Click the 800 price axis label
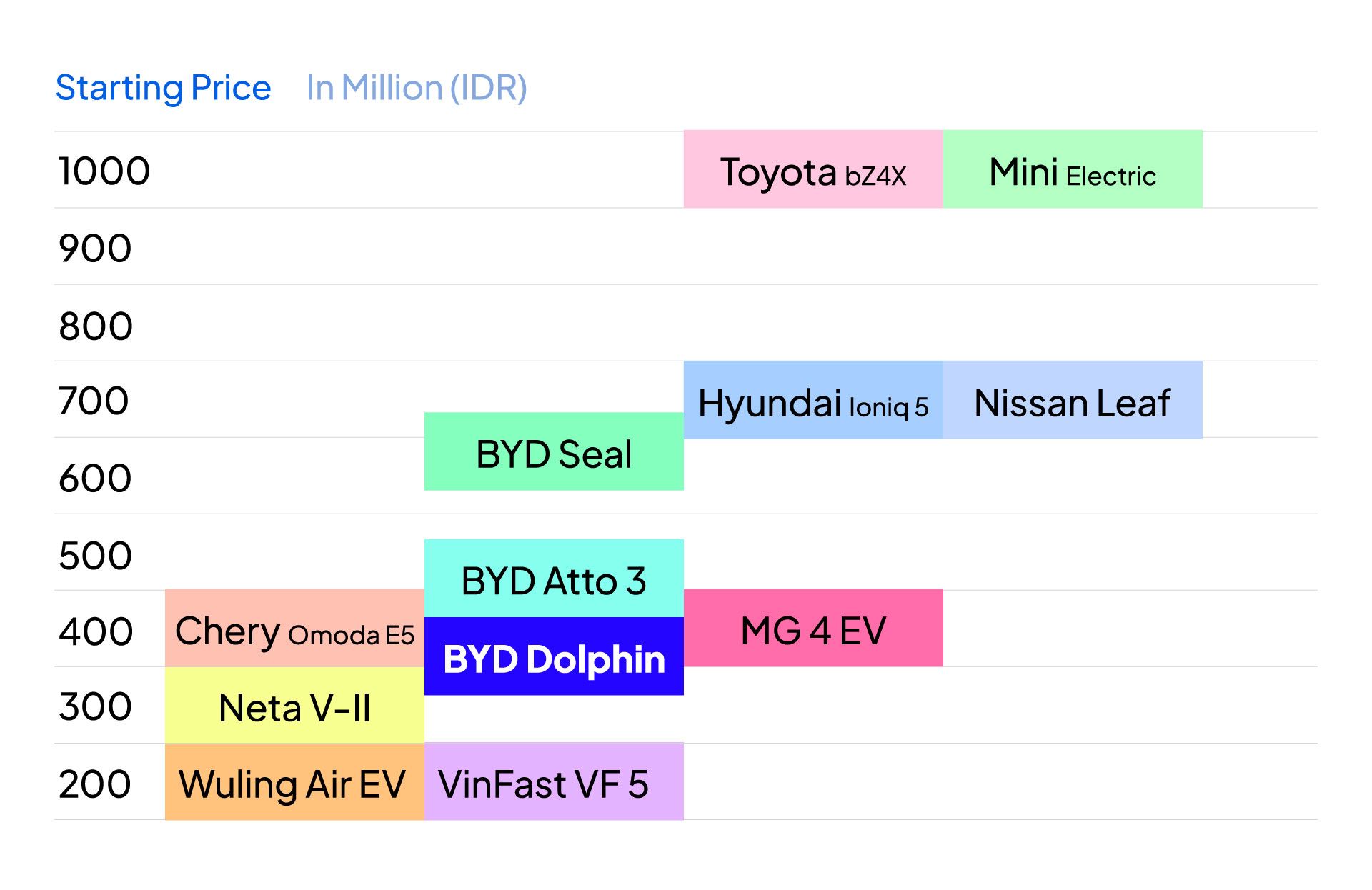Viewport: 1372px width, 890px height. (96, 326)
